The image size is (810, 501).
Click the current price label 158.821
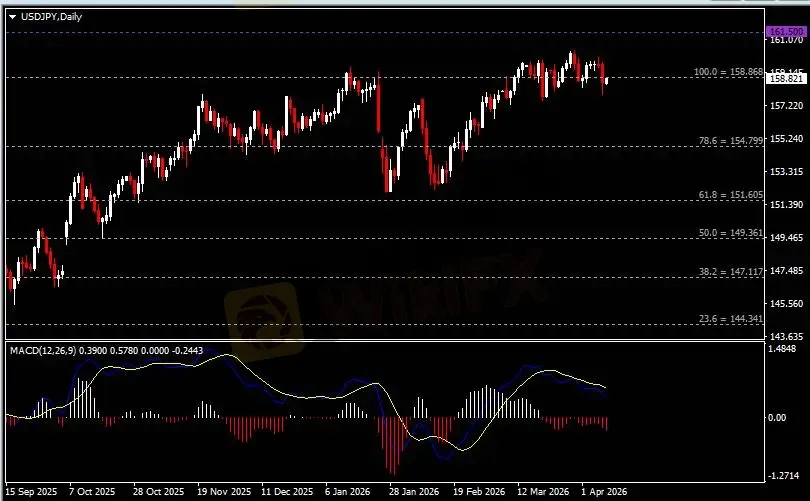[785, 78]
